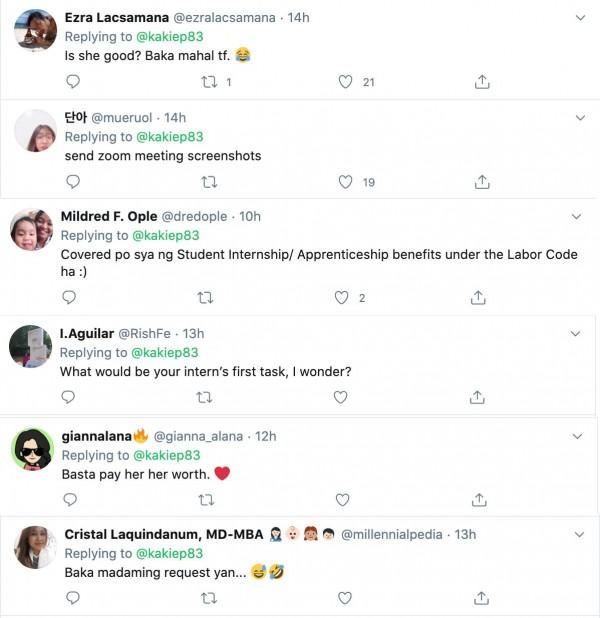Reply to Cristal Laquindanum's tweet

(72, 598)
